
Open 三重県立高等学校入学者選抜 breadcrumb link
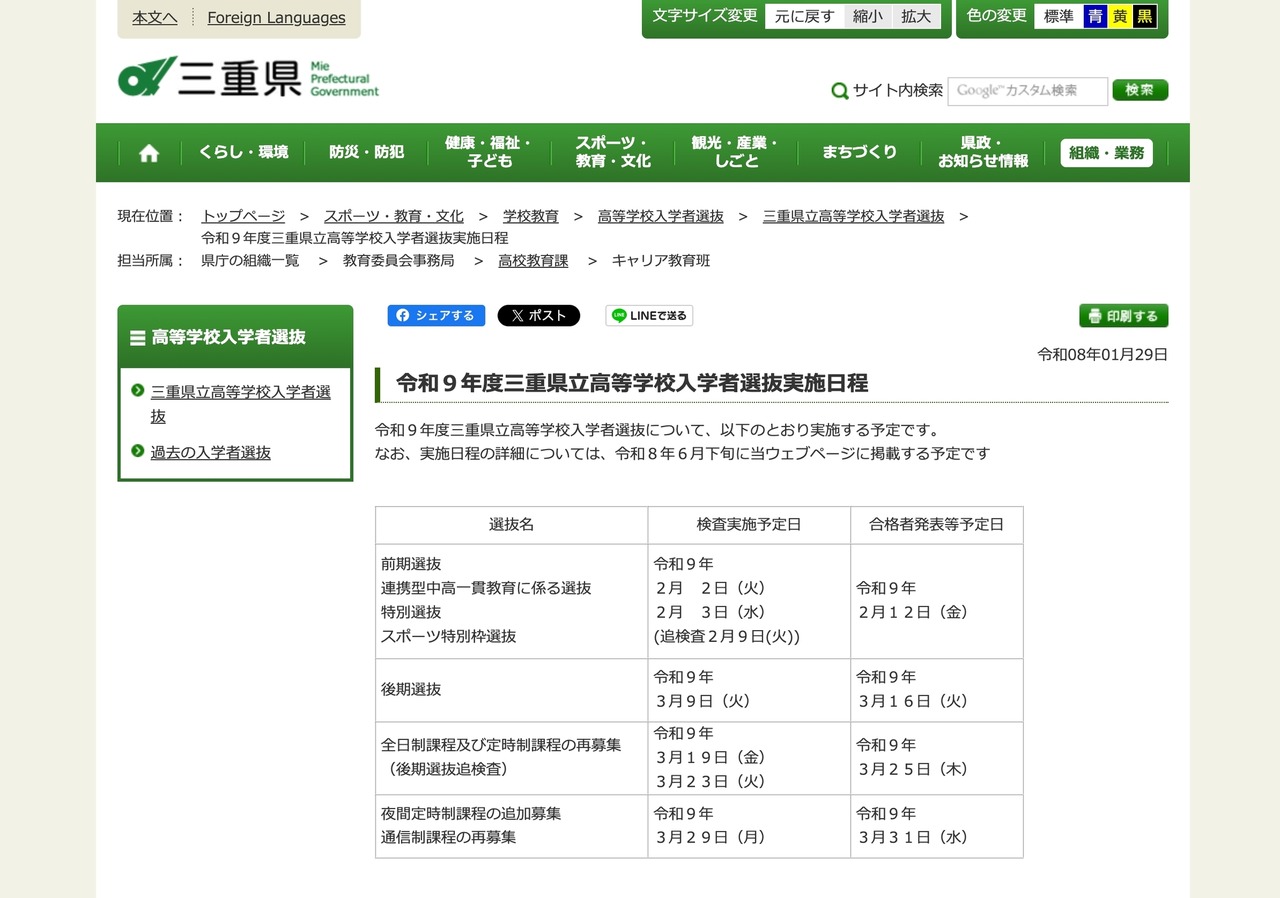(854, 216)
